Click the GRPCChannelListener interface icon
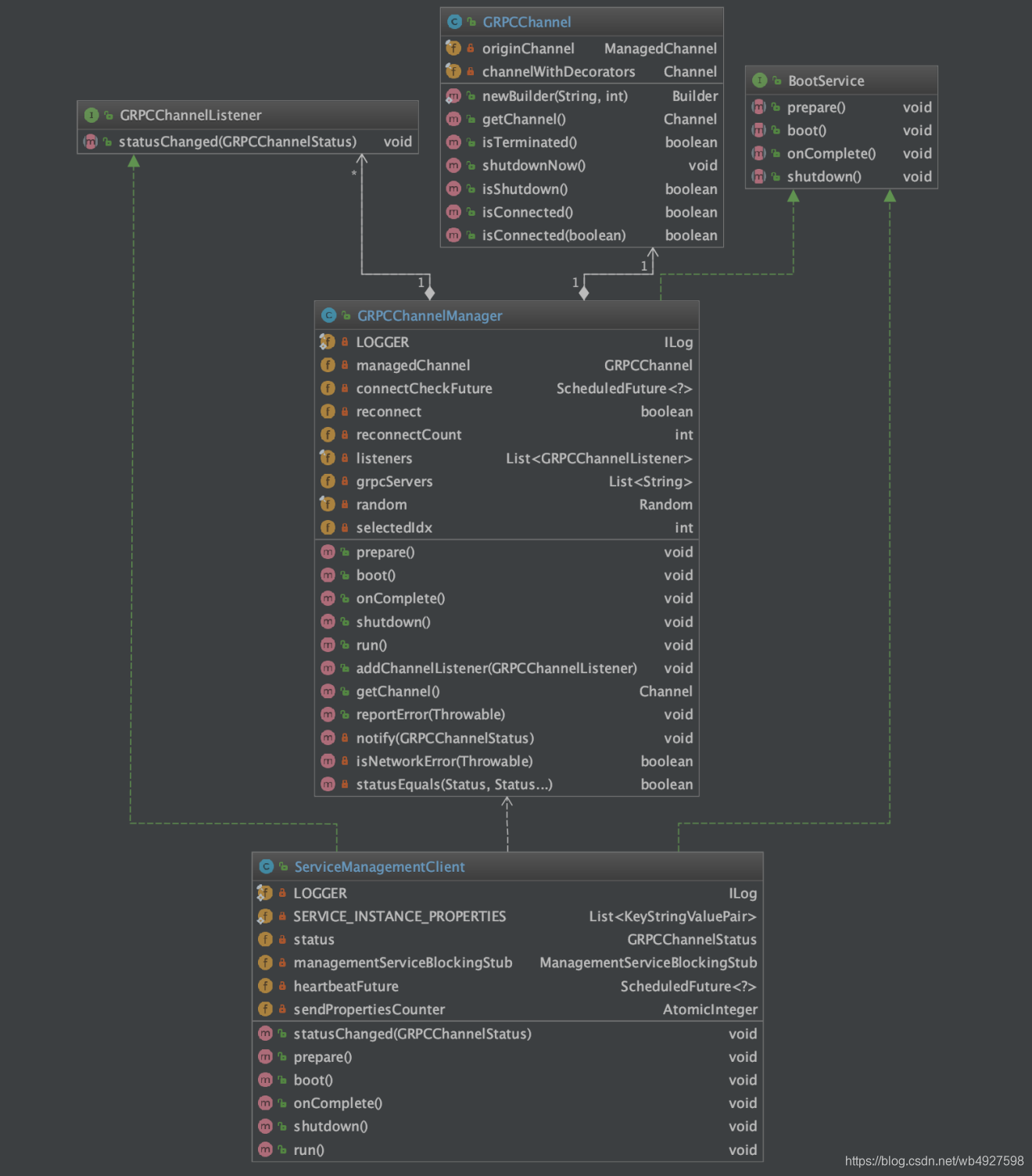The image size is (1032, 1176). [x=91, y=115]
